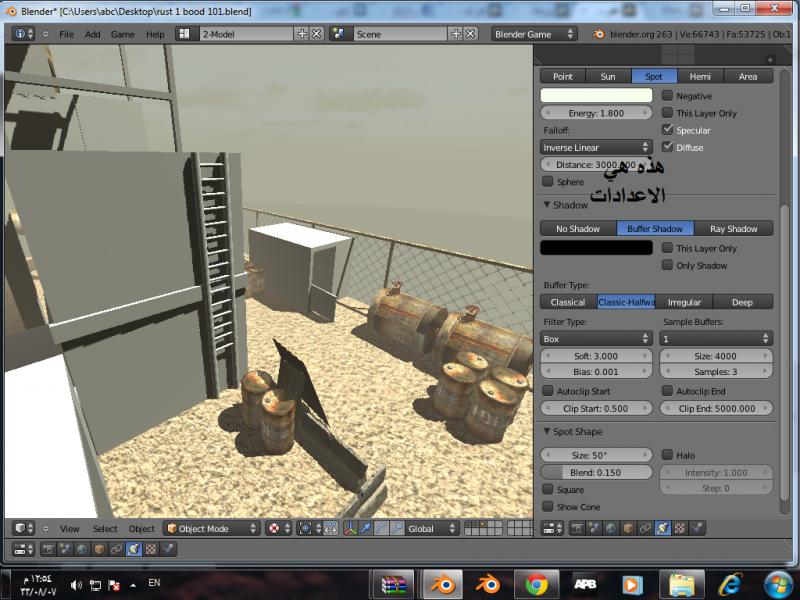The width and height of the screenshot is (800, 600).
Task: Enable Autoclip End checkbox
Action: [667, 391]
